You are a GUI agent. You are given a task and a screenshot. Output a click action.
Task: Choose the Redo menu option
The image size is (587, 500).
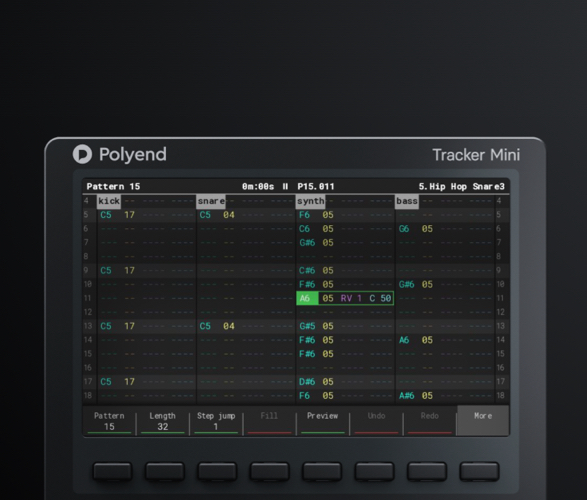(429, 421)
